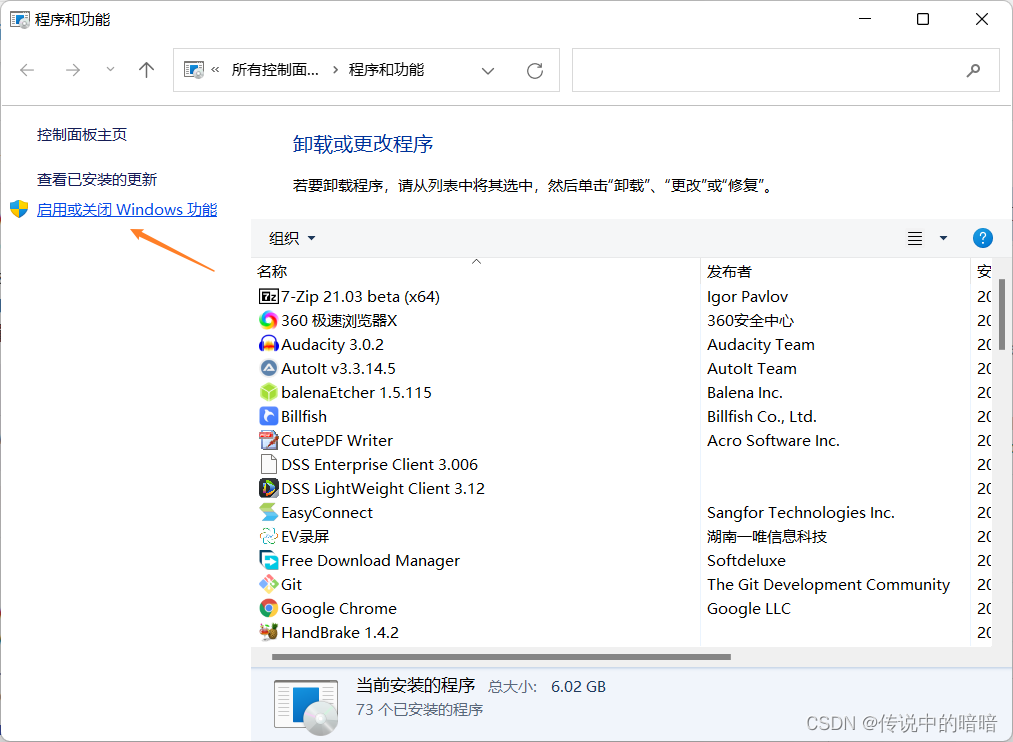The height and width of the screenshot is (742, 1013).
Task: Click the Audacity headphones icon
Action: click(268, 344)
